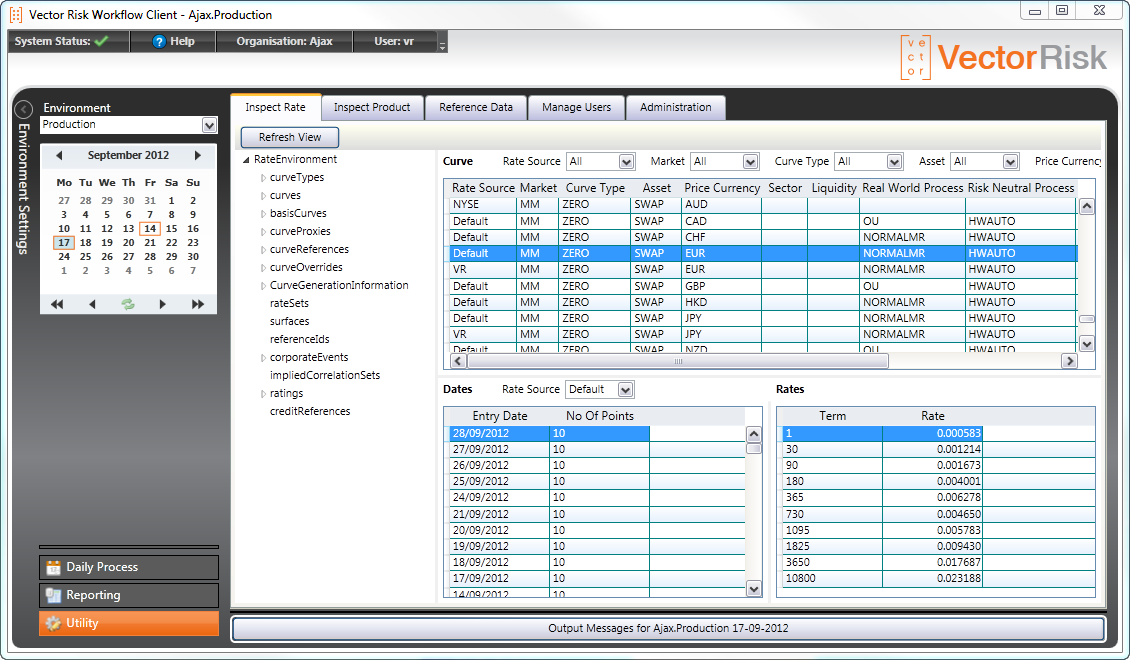The width and height of the screenshot is (1130, 660).
Task: Select the rateSets tree item
Action: tap(289, 303)
